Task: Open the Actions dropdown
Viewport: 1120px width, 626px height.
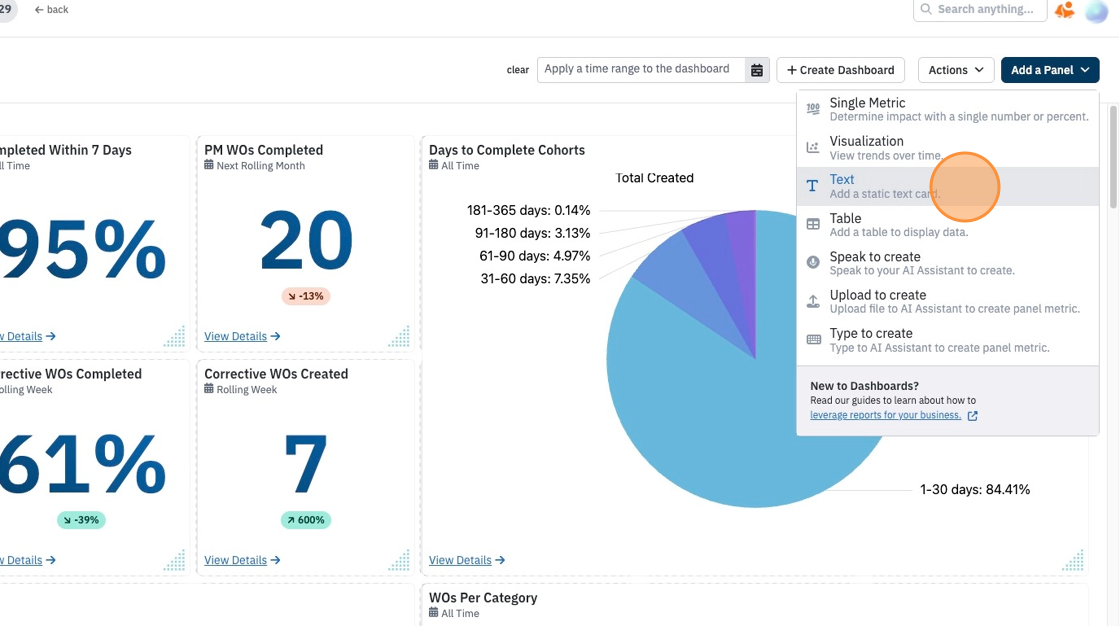Action: coord(956,70)
